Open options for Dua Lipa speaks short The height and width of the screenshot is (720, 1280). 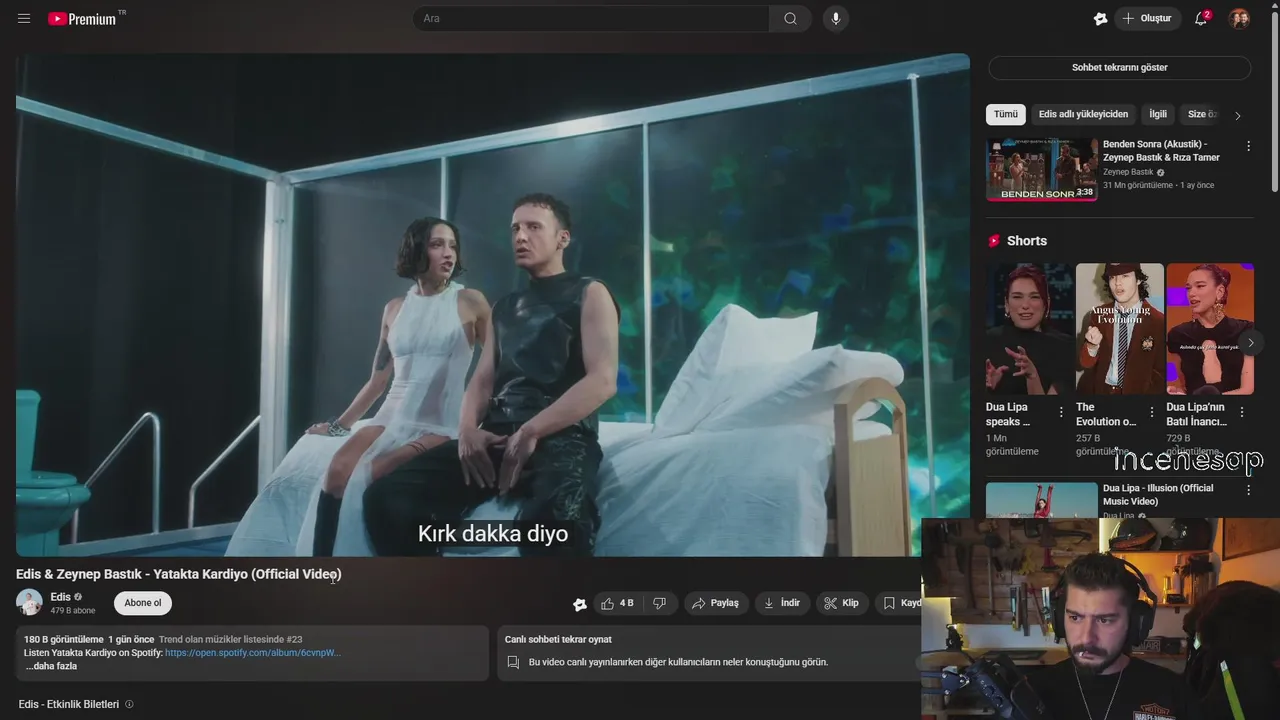1061,412
